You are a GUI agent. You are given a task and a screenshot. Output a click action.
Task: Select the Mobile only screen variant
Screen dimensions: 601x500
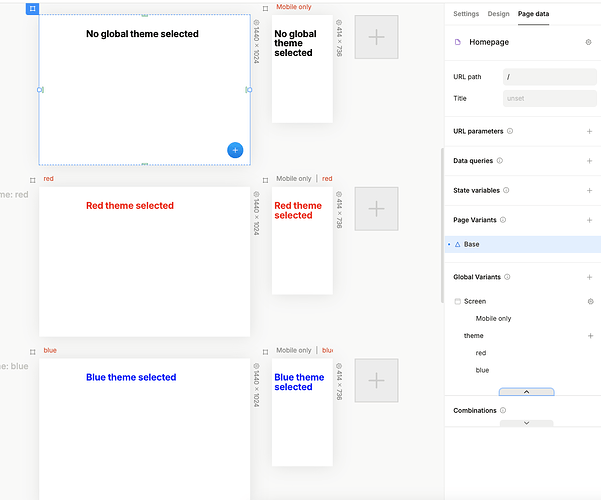tap(493, 318)
